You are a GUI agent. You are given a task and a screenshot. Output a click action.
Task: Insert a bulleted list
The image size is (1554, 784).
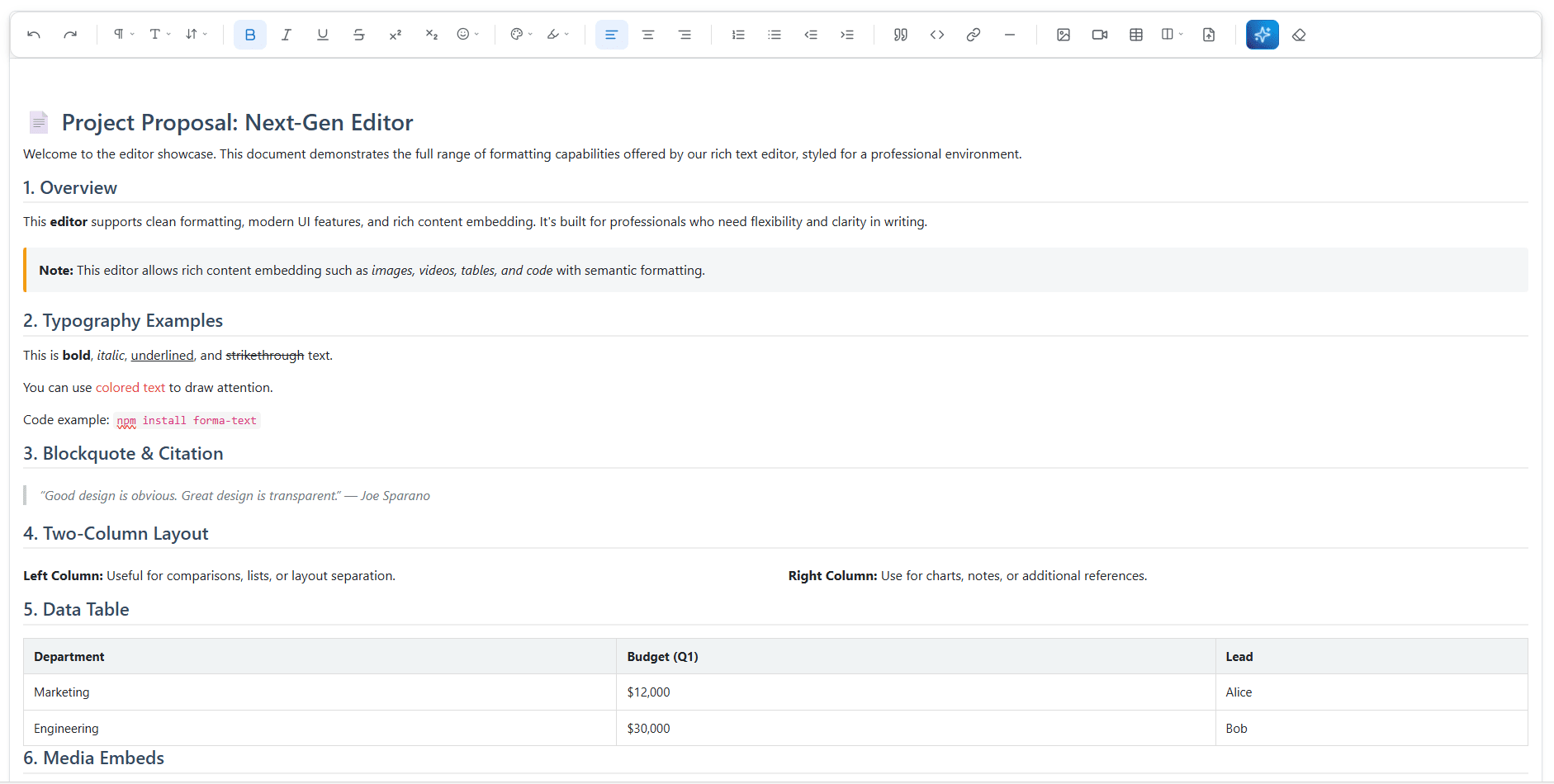click(775, 35)
